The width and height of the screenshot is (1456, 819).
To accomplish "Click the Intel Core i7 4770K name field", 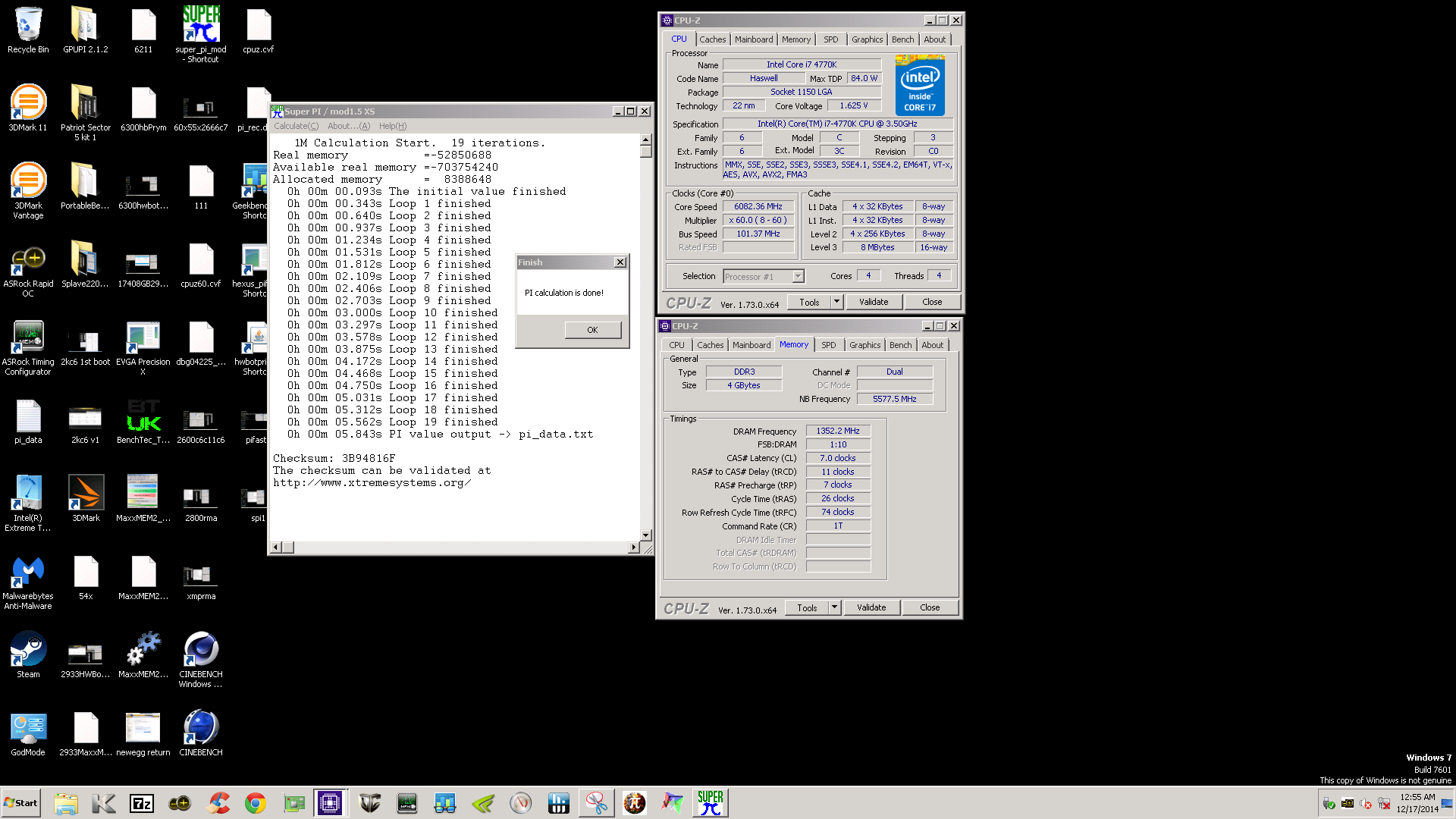I will 802,64.
